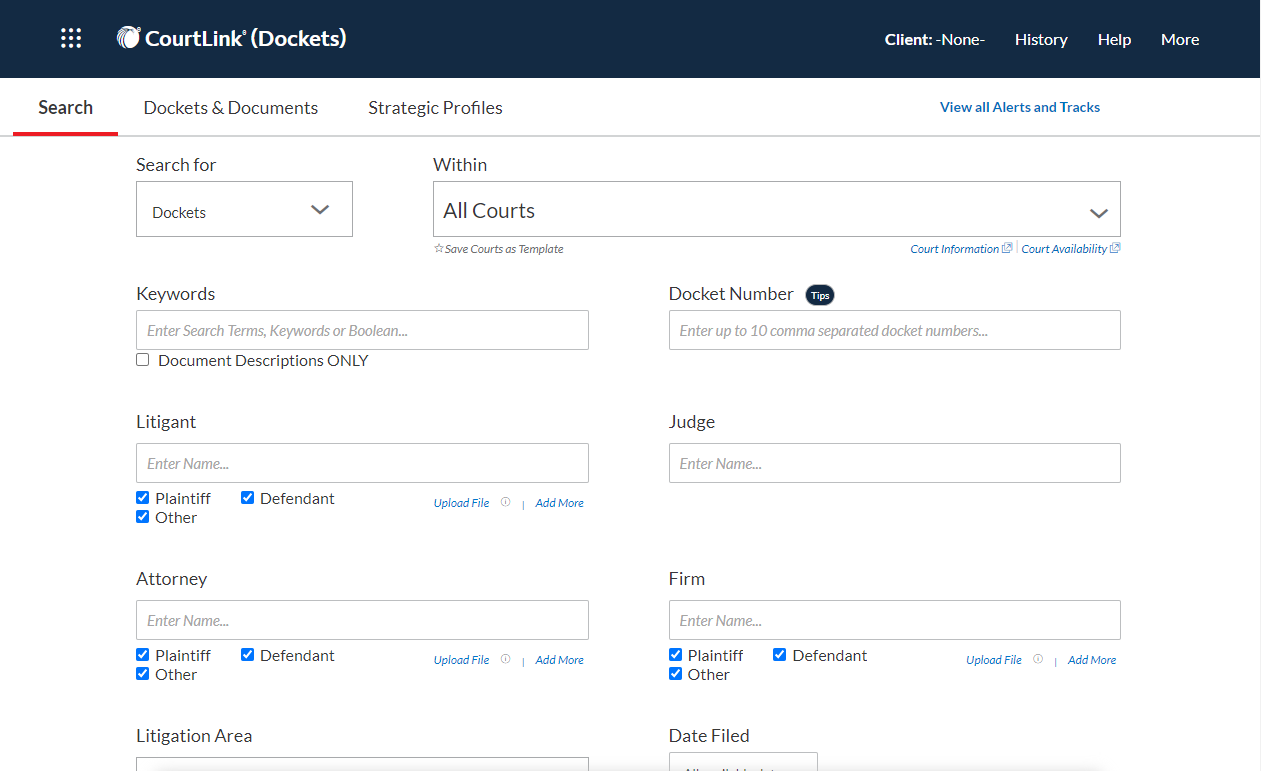
Task: Click the info icon next to Firm Upload File
Action: [x=1037, y=659]
